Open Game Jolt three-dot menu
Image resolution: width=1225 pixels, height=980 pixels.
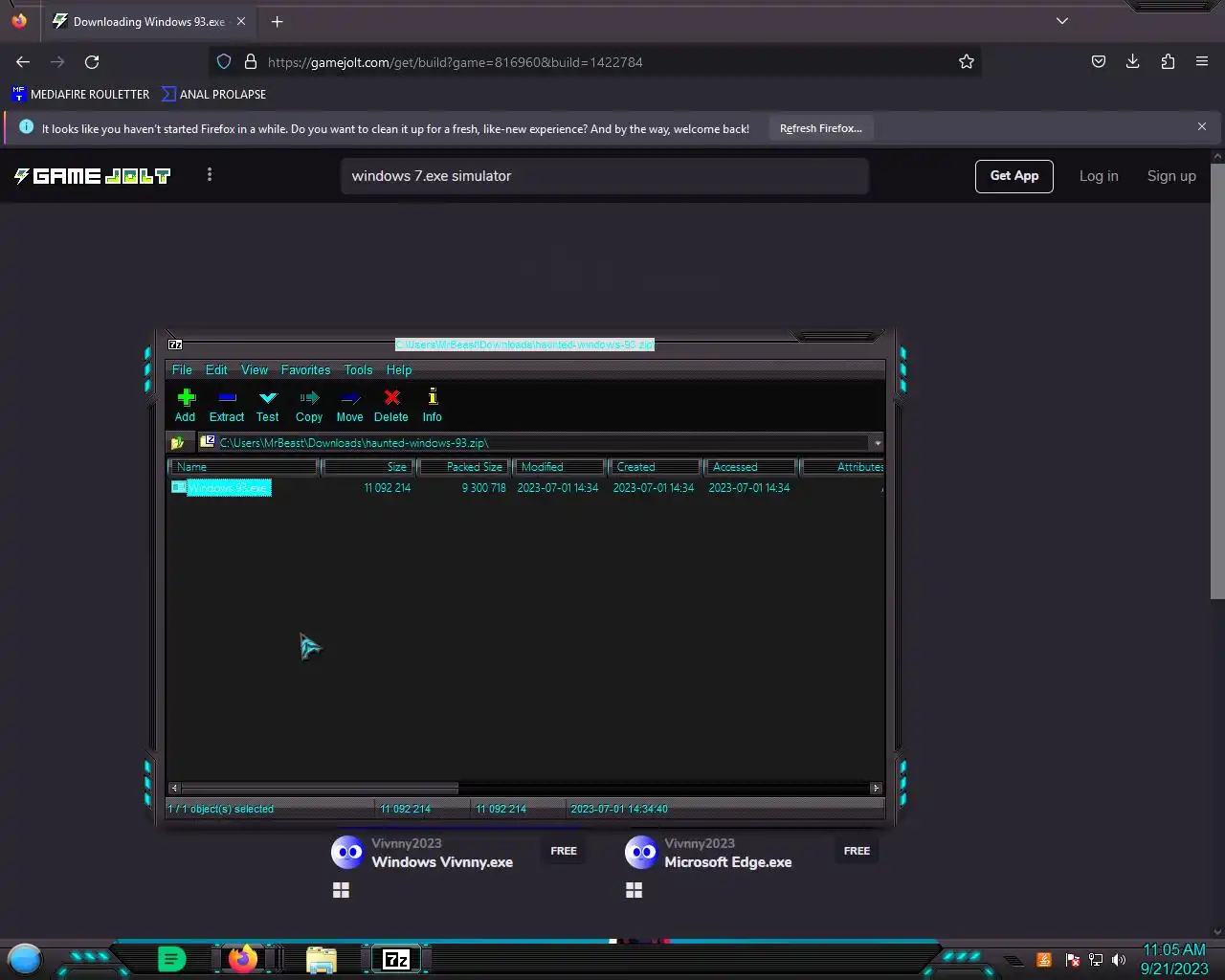click(210, 175)
